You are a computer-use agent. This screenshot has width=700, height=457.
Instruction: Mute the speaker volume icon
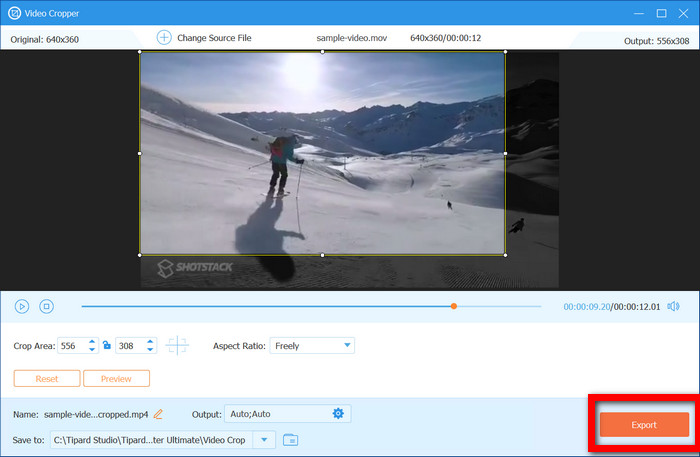coord(673,307)
